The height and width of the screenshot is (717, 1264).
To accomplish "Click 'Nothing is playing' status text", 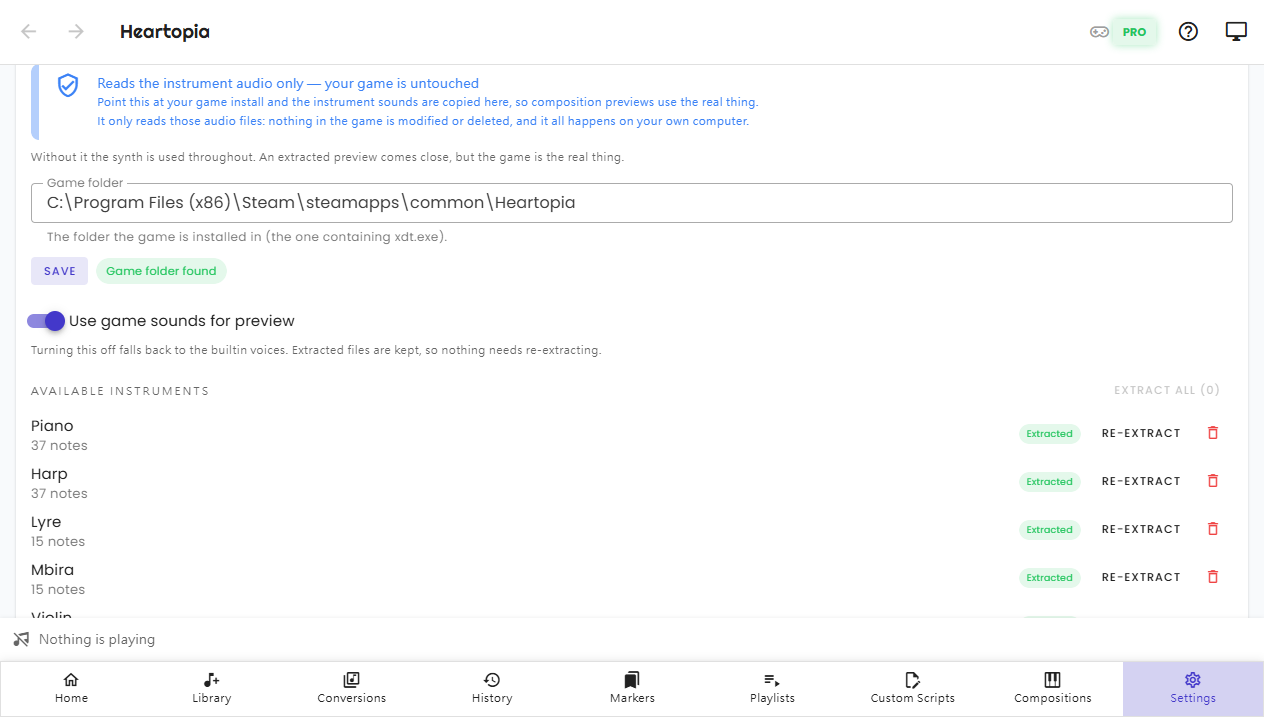I will pos(97,639).
